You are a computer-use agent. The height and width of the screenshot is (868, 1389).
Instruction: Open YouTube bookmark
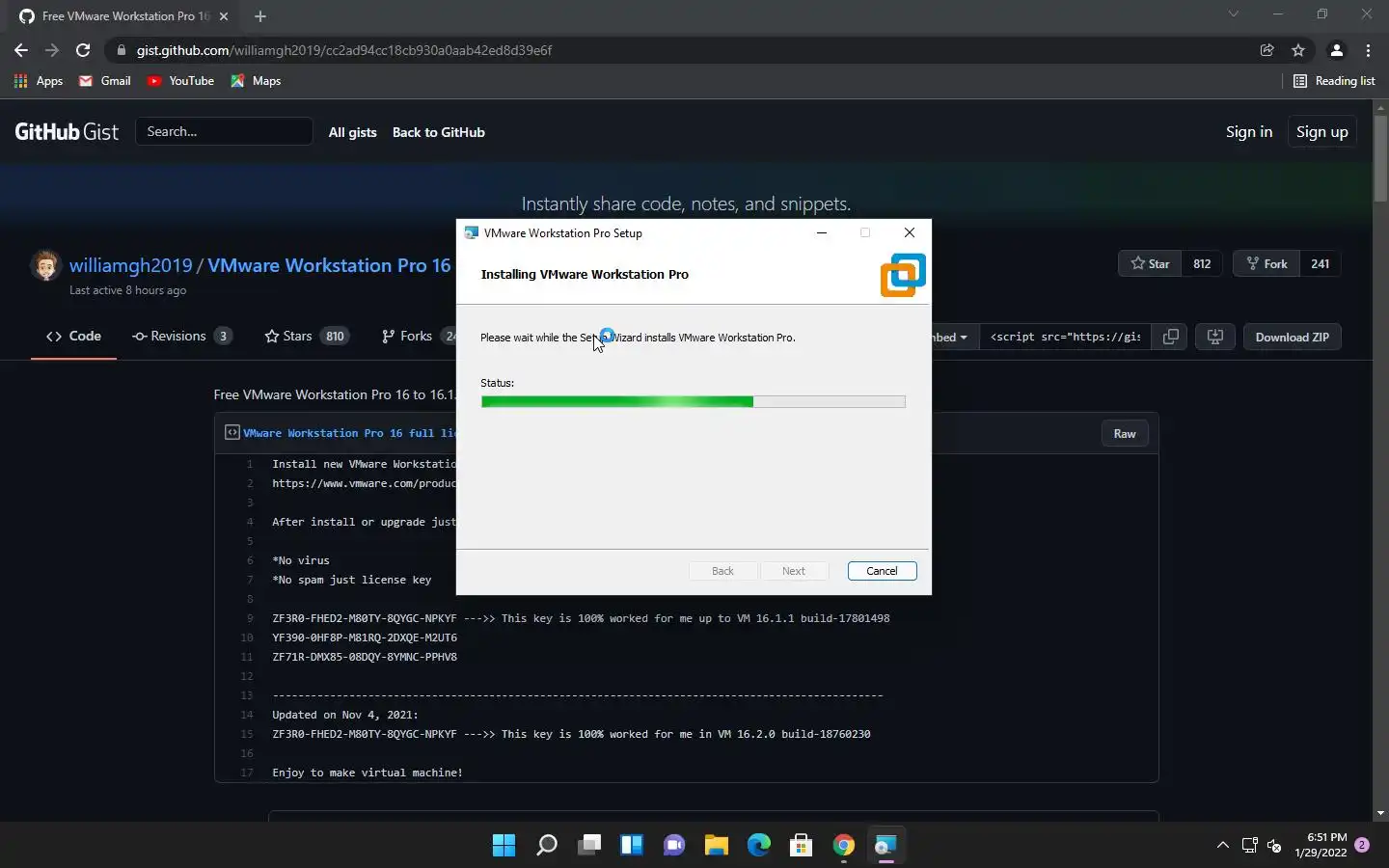[x=180, y=81]
